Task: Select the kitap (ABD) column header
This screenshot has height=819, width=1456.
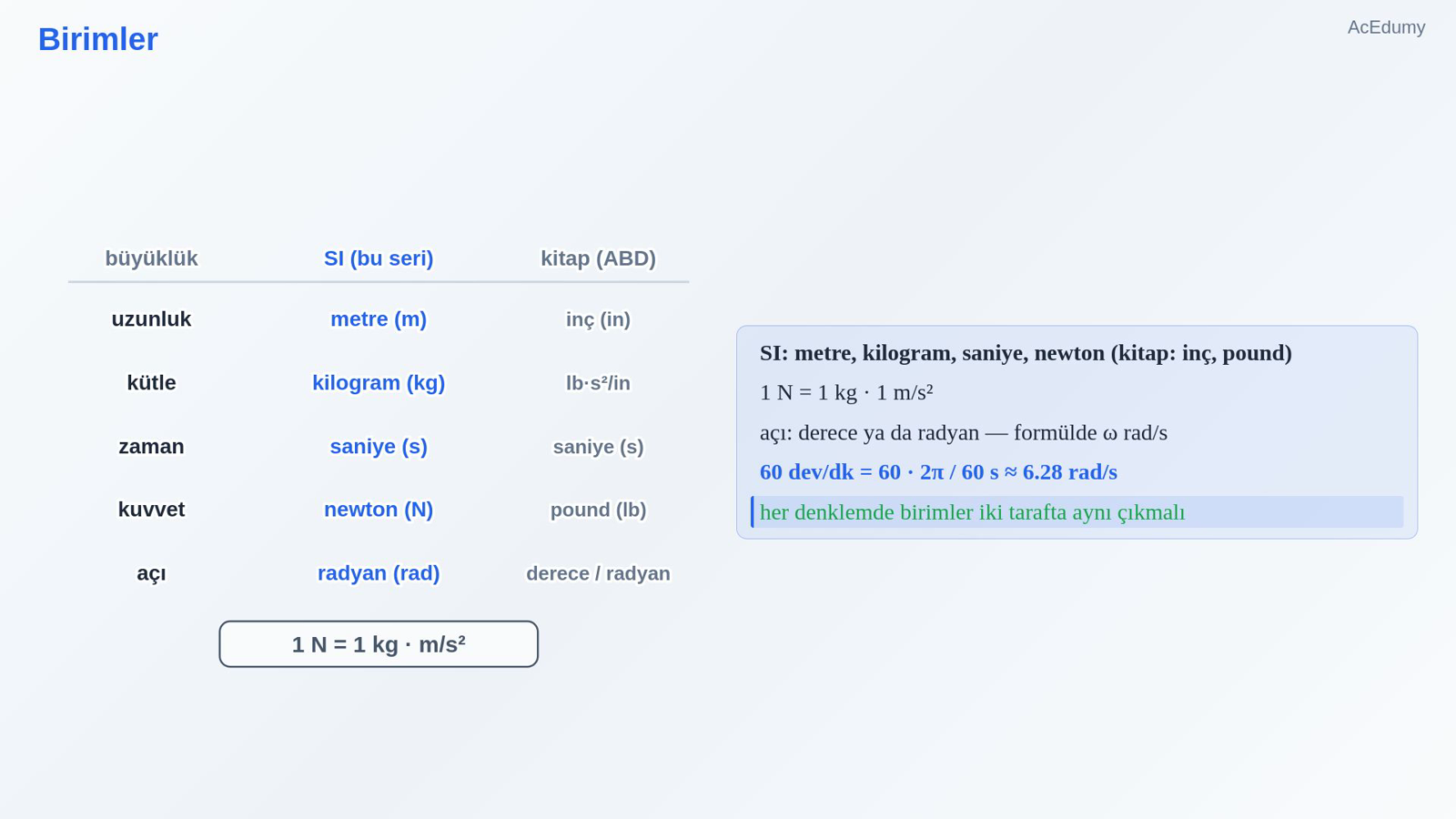Action: point(598,258)
